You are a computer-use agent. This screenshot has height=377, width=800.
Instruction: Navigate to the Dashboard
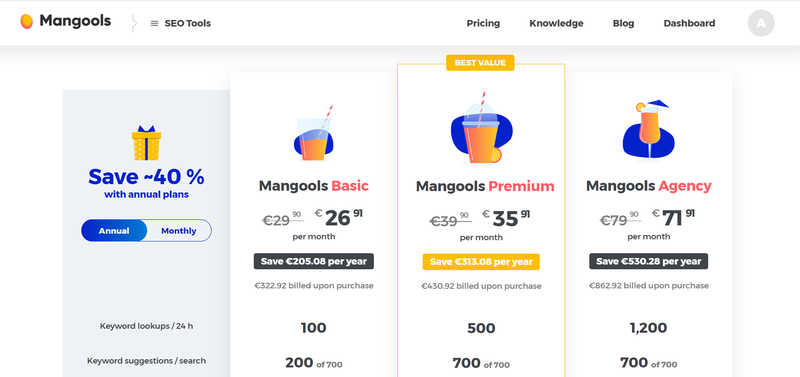point(689,23)
